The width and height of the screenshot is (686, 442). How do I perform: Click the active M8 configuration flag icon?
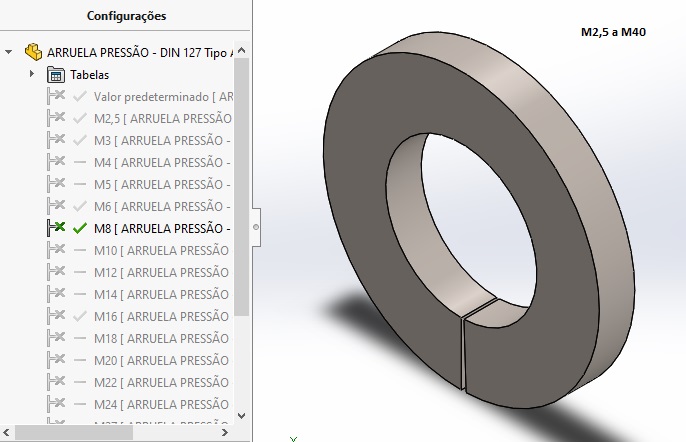point(56,228)
